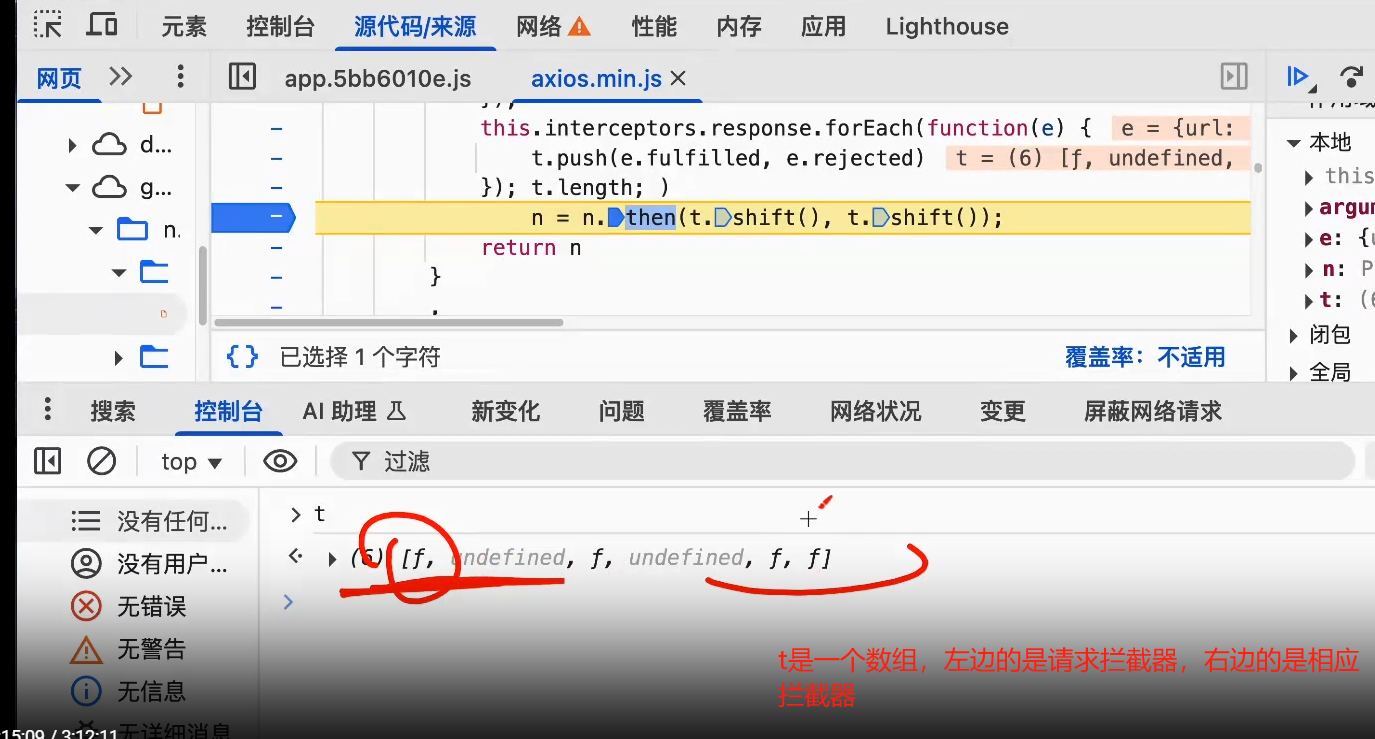The height and width of the screenshot is (739, 1375).
Task: Open the top context dropdown
Action: pyautogui.click(x=191, y=462)
